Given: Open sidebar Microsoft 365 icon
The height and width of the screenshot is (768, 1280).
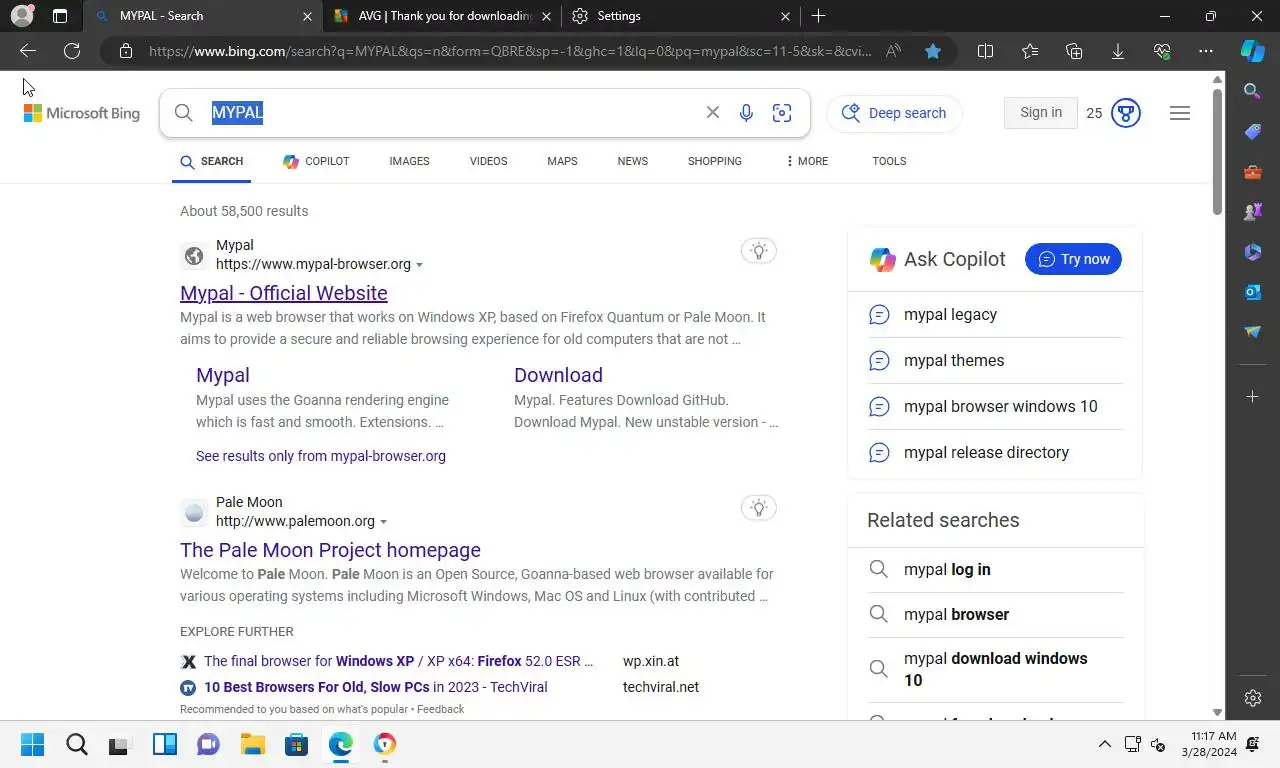Looking at the screenshot, I should [1252, 252].
